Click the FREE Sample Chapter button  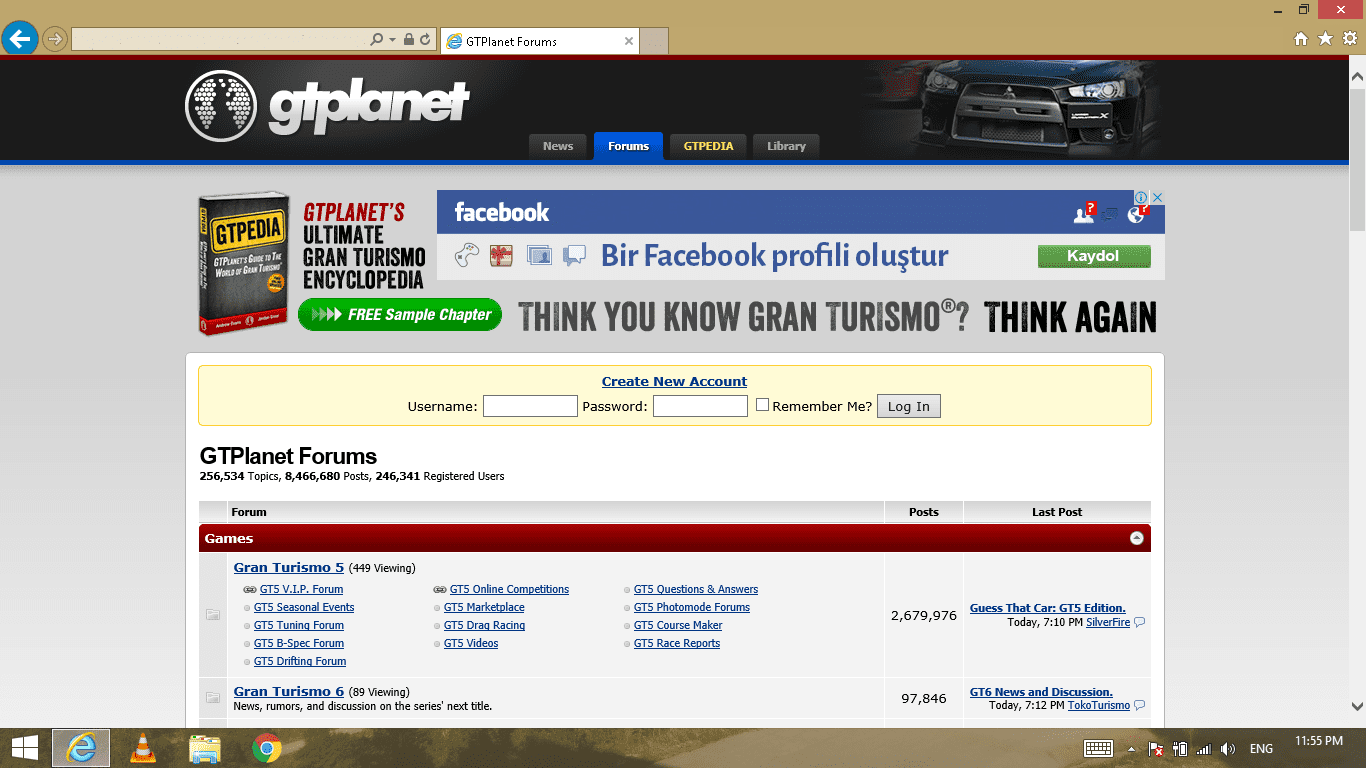(x=400, y=314)
